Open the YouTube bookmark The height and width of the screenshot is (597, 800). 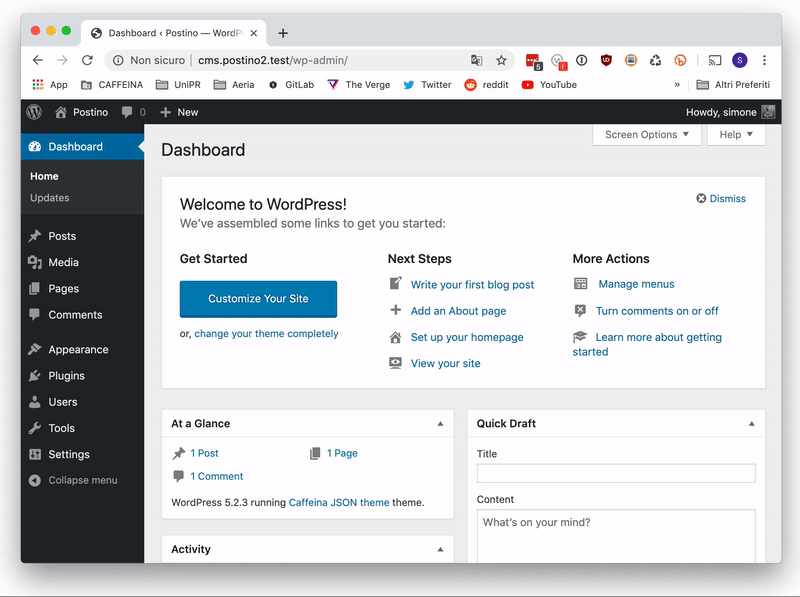pos(549,85)
